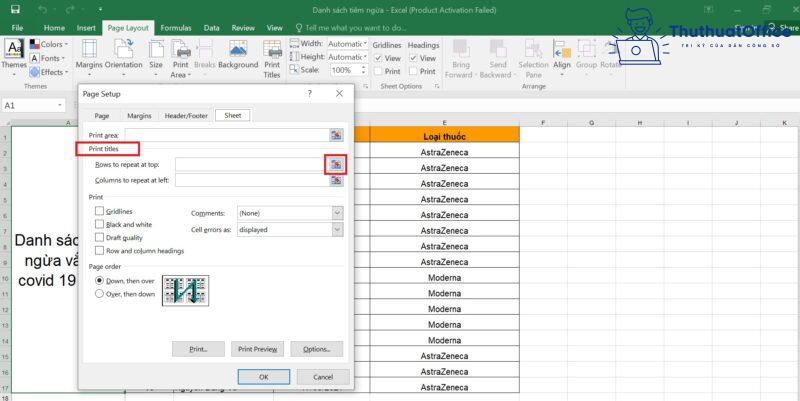Cancel the Page Setup dialog
Viewport: 800px width, 401px height.
[323, 377]
